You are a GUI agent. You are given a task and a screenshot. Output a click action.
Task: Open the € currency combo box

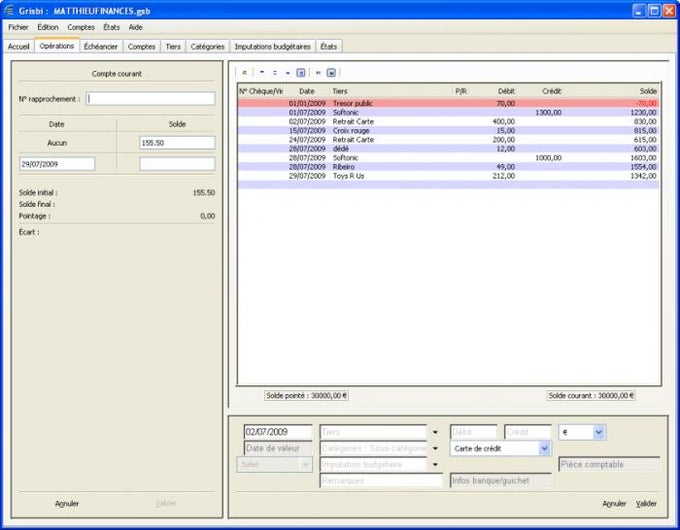[598, 432]
